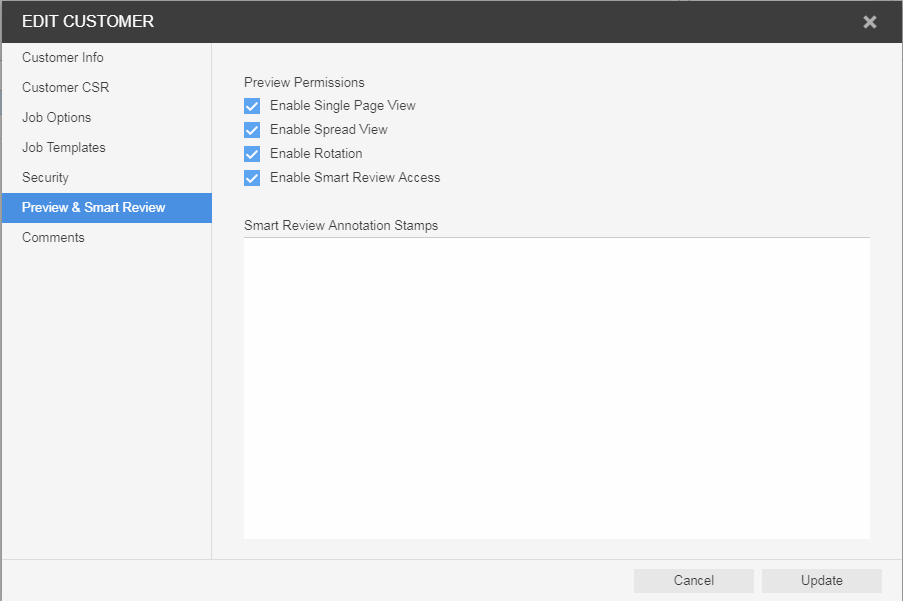The image size is (903, 601).
Task: Open the Comments section
Action: pos(54,238)
